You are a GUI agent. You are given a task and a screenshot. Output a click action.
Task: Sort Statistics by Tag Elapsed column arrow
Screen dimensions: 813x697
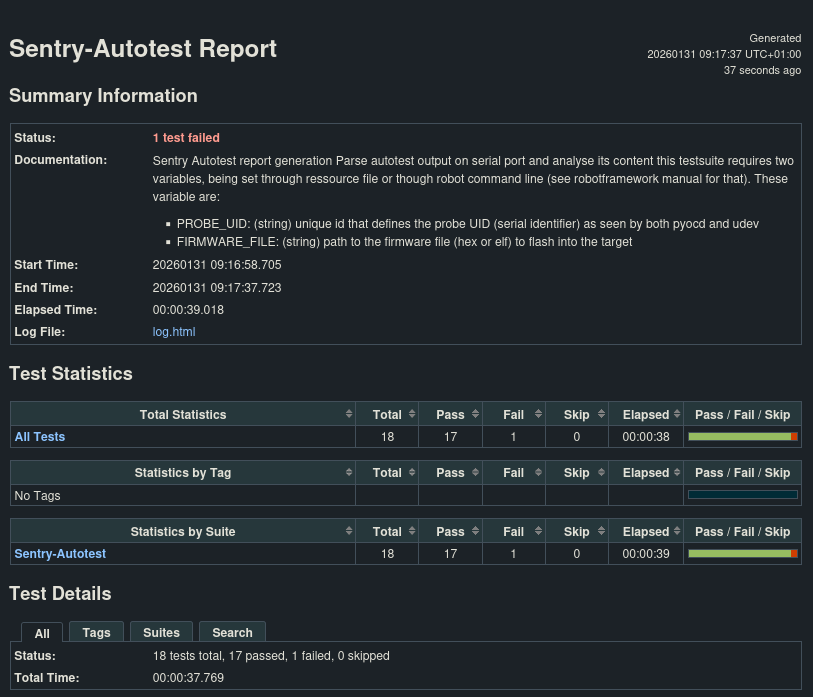[x=677, y=472]
